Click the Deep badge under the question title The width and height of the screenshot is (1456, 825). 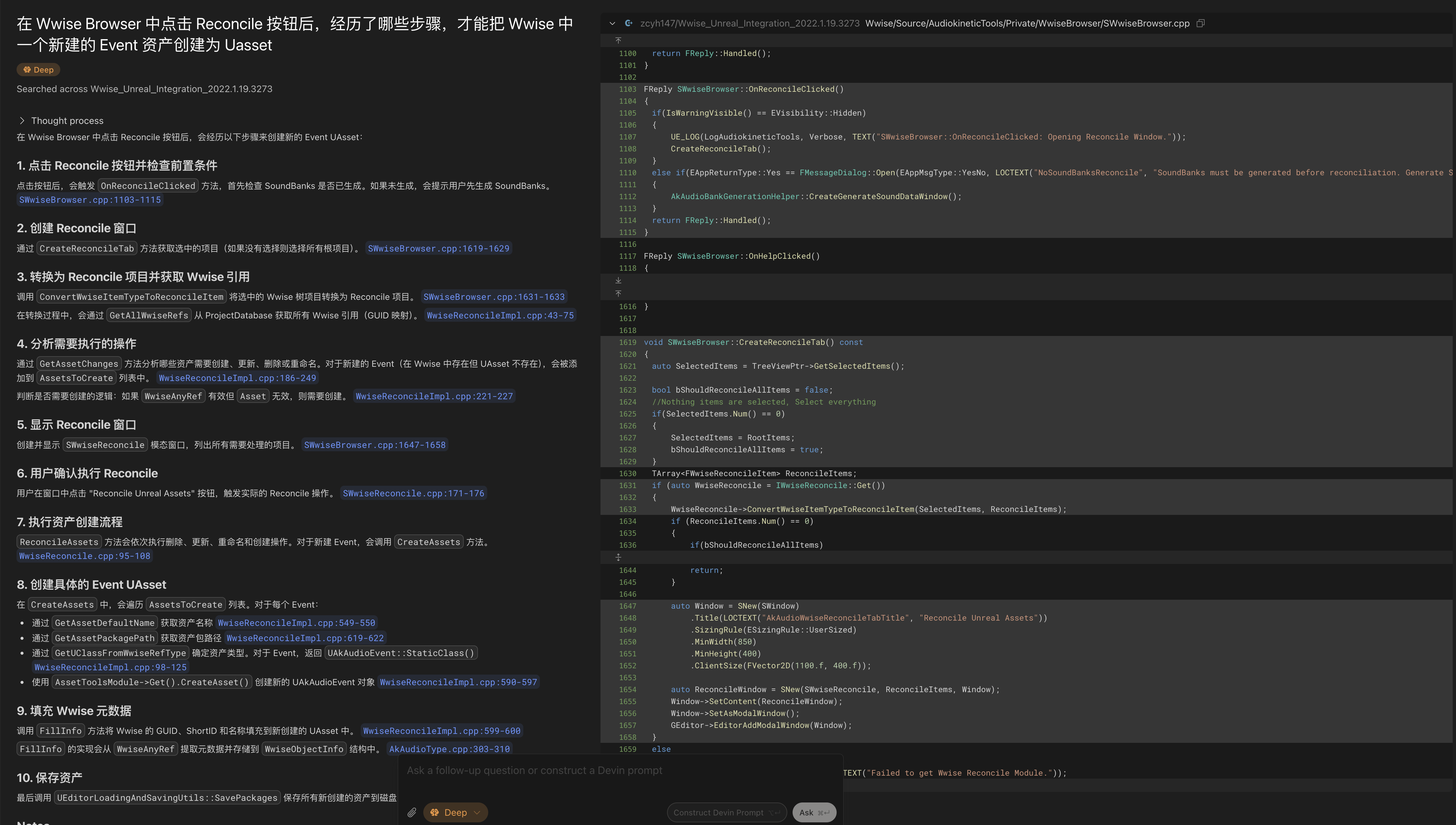coord(38,70)
